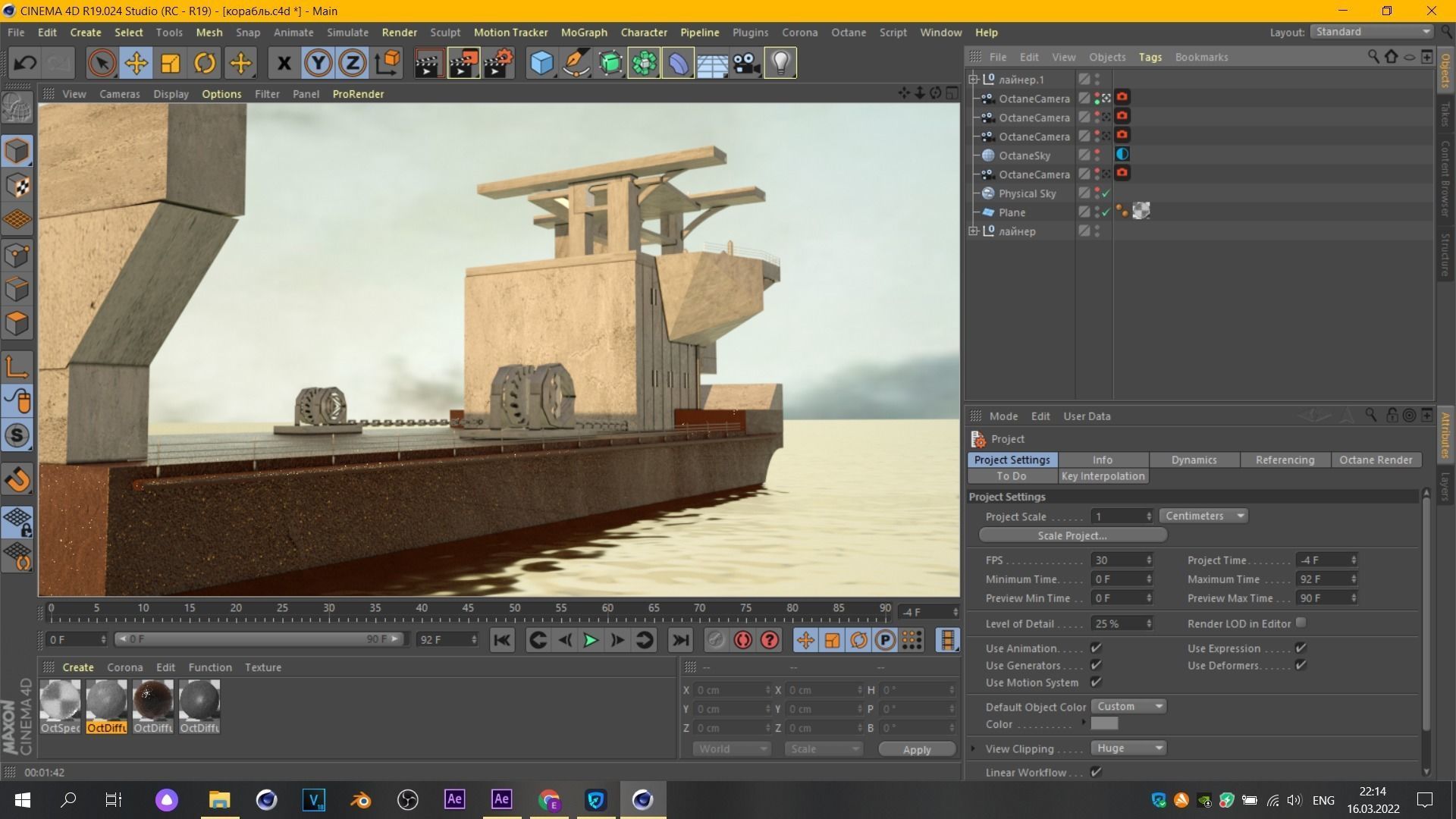This screenshot has height=819, width=1456.
Task: Expand the лайнер object tree
Action: tap(974, 231)
